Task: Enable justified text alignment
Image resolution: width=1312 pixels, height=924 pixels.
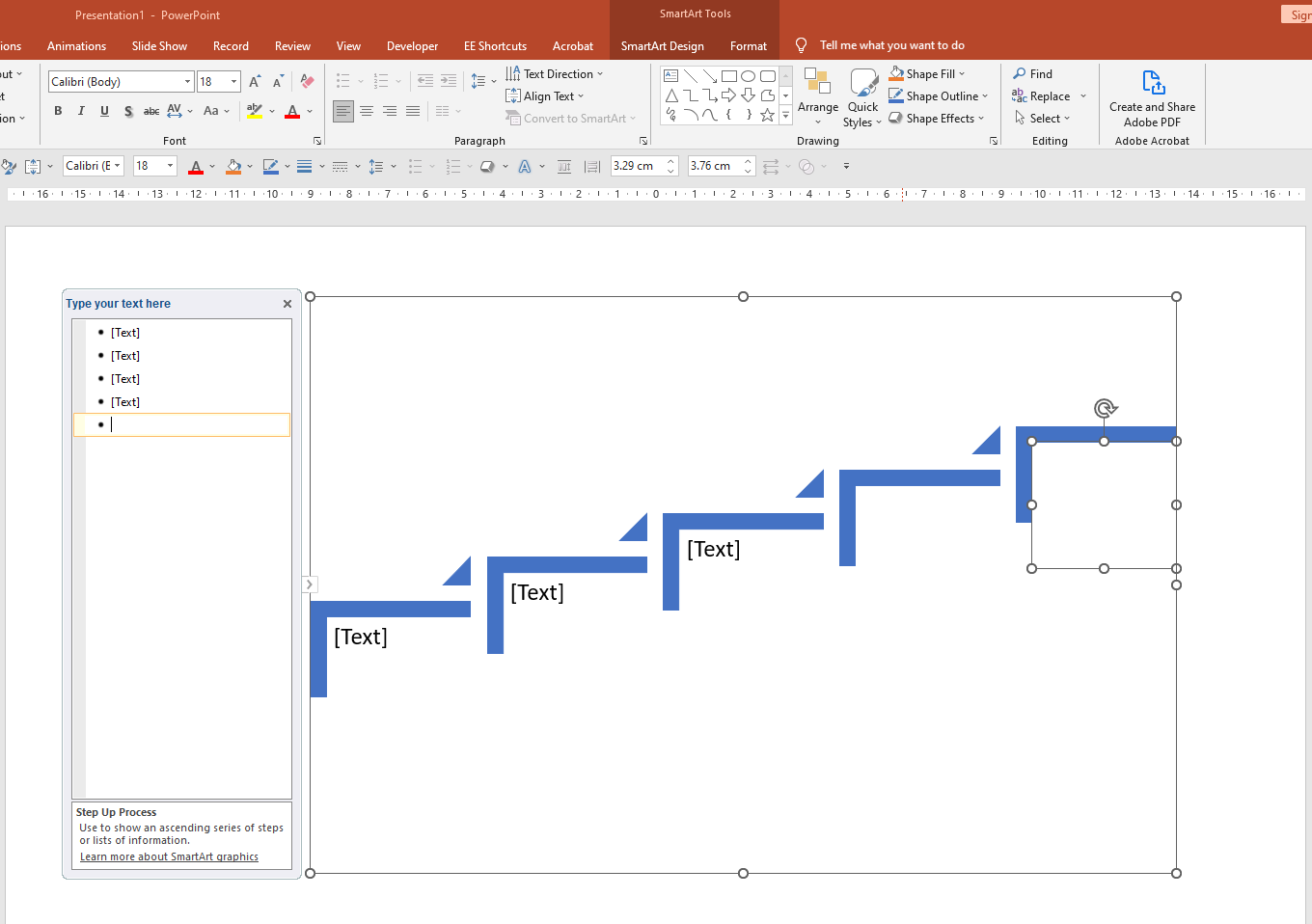Action: tap(413, 111)
